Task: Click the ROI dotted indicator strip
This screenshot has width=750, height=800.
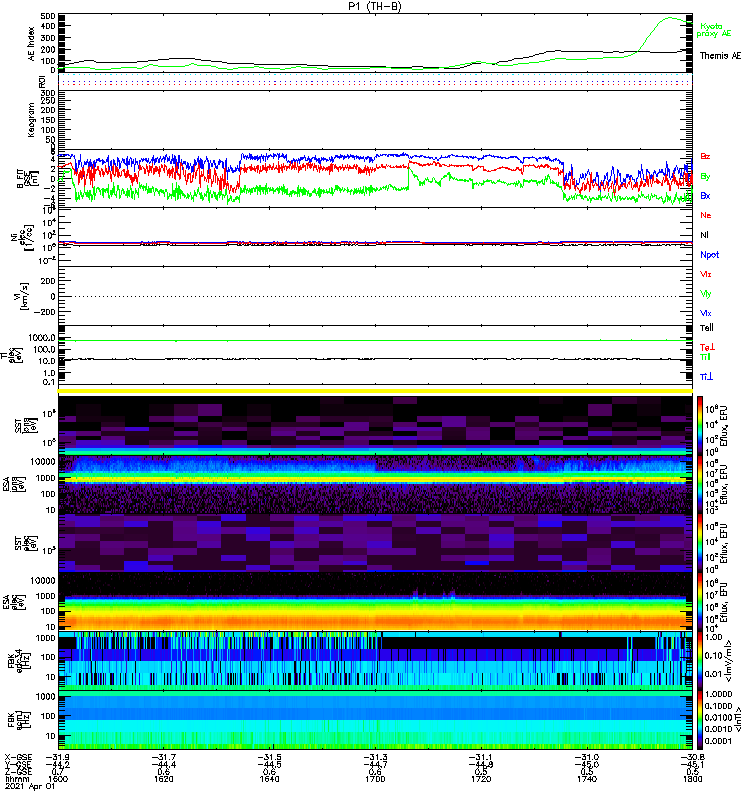Action: coord(375,80)
